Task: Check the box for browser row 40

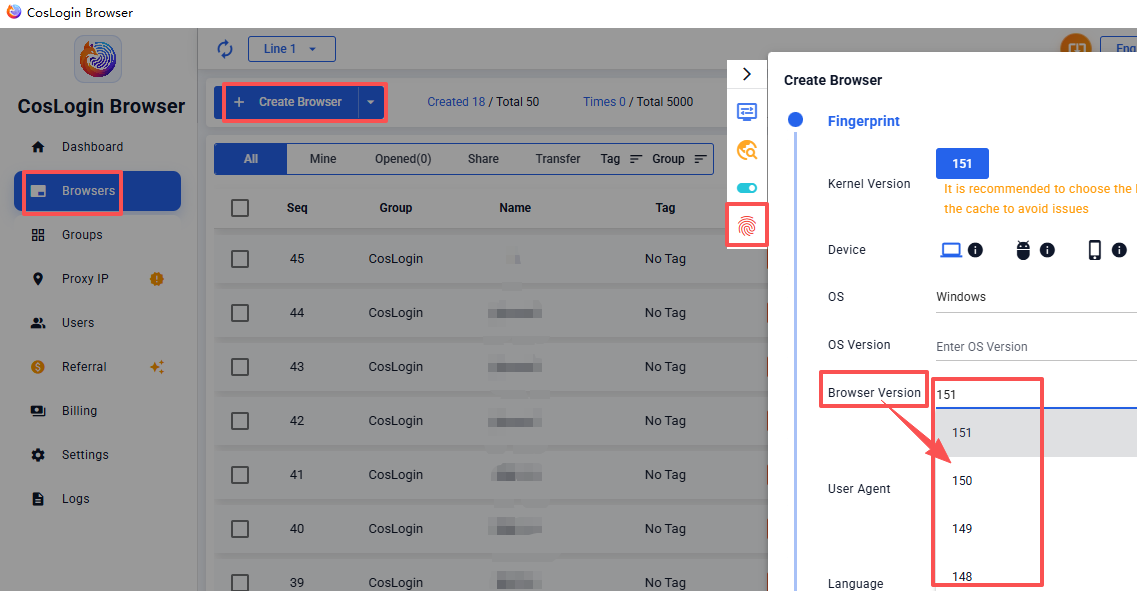Action: tap(240, 529)
